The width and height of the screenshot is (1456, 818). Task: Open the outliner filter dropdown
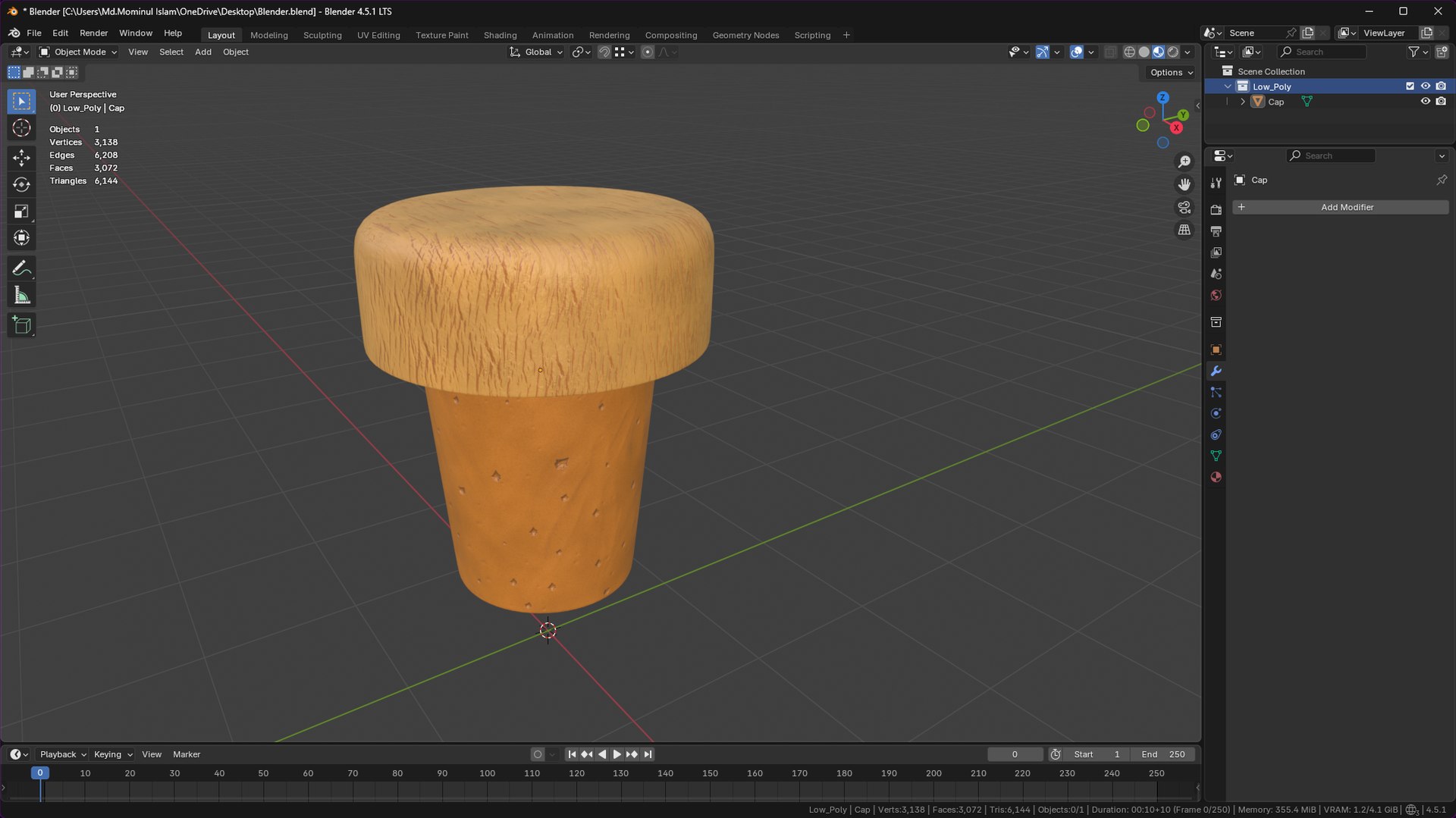point(1418,52)
